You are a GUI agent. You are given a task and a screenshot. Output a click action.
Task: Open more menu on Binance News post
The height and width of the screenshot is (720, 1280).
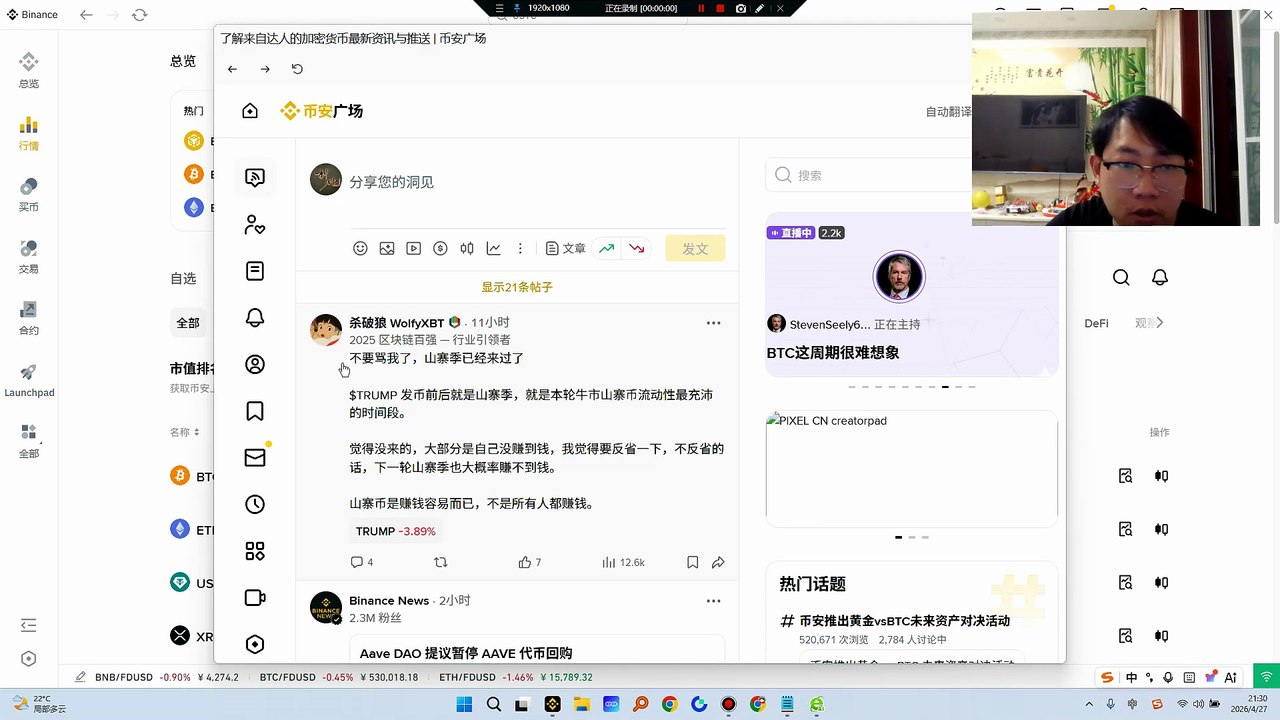tap(713, 601)
